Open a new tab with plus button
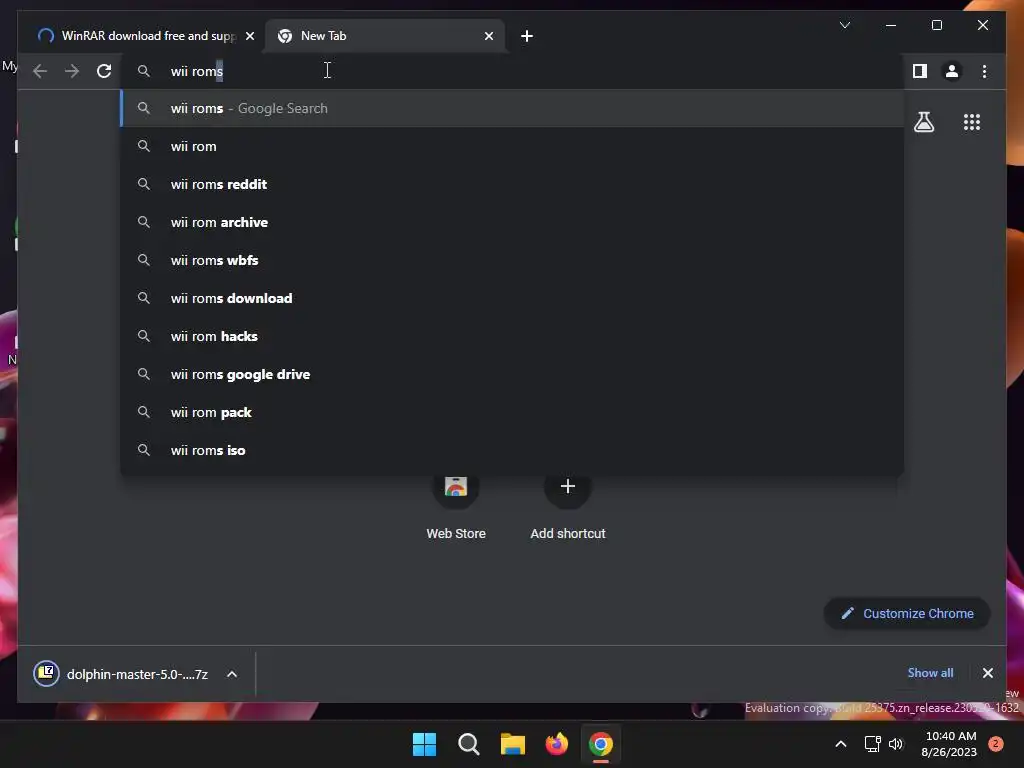This screenshot has height=768, width=1024. (526, 36)
